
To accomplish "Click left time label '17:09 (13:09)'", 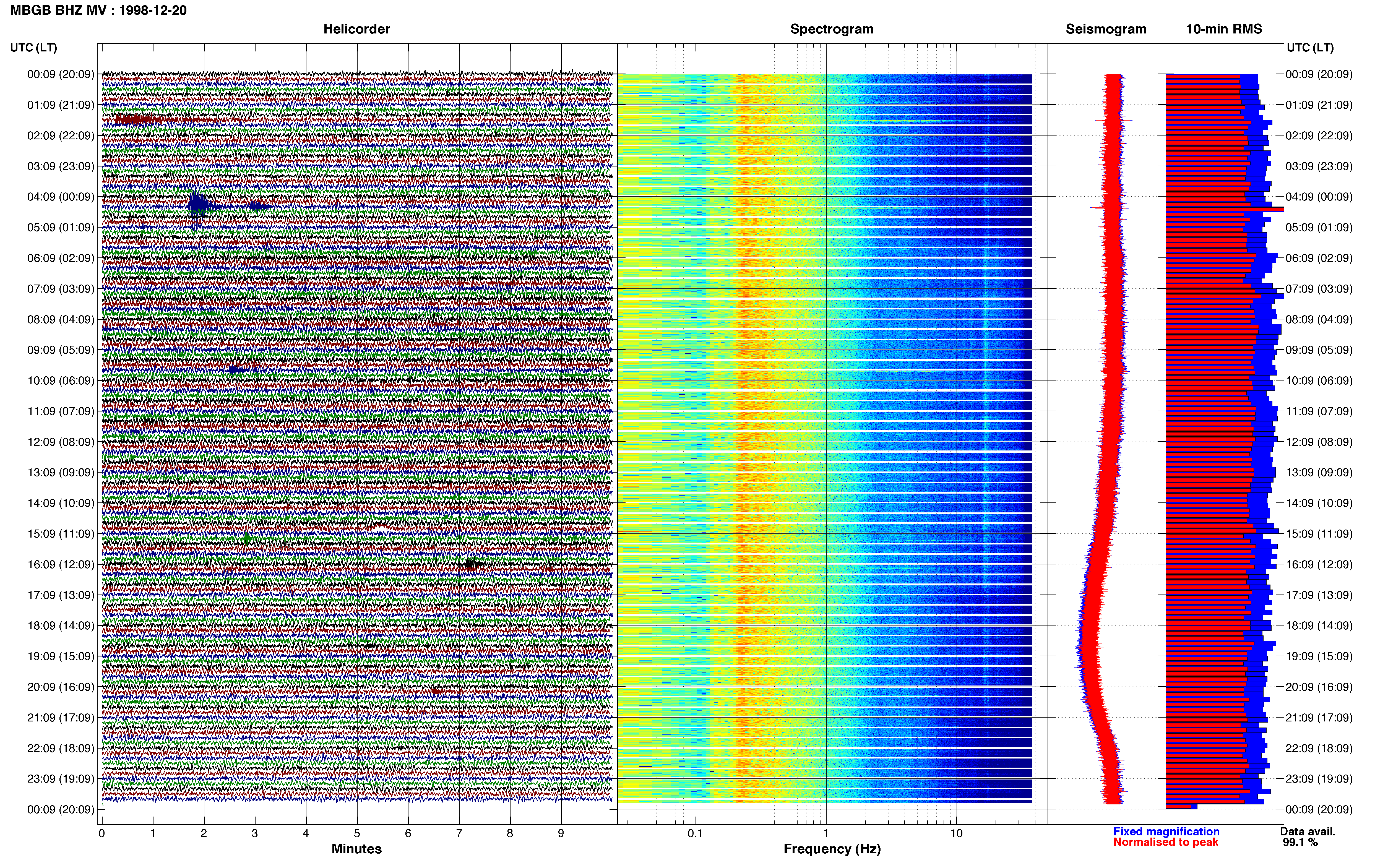I will click(x=61, y=595).
